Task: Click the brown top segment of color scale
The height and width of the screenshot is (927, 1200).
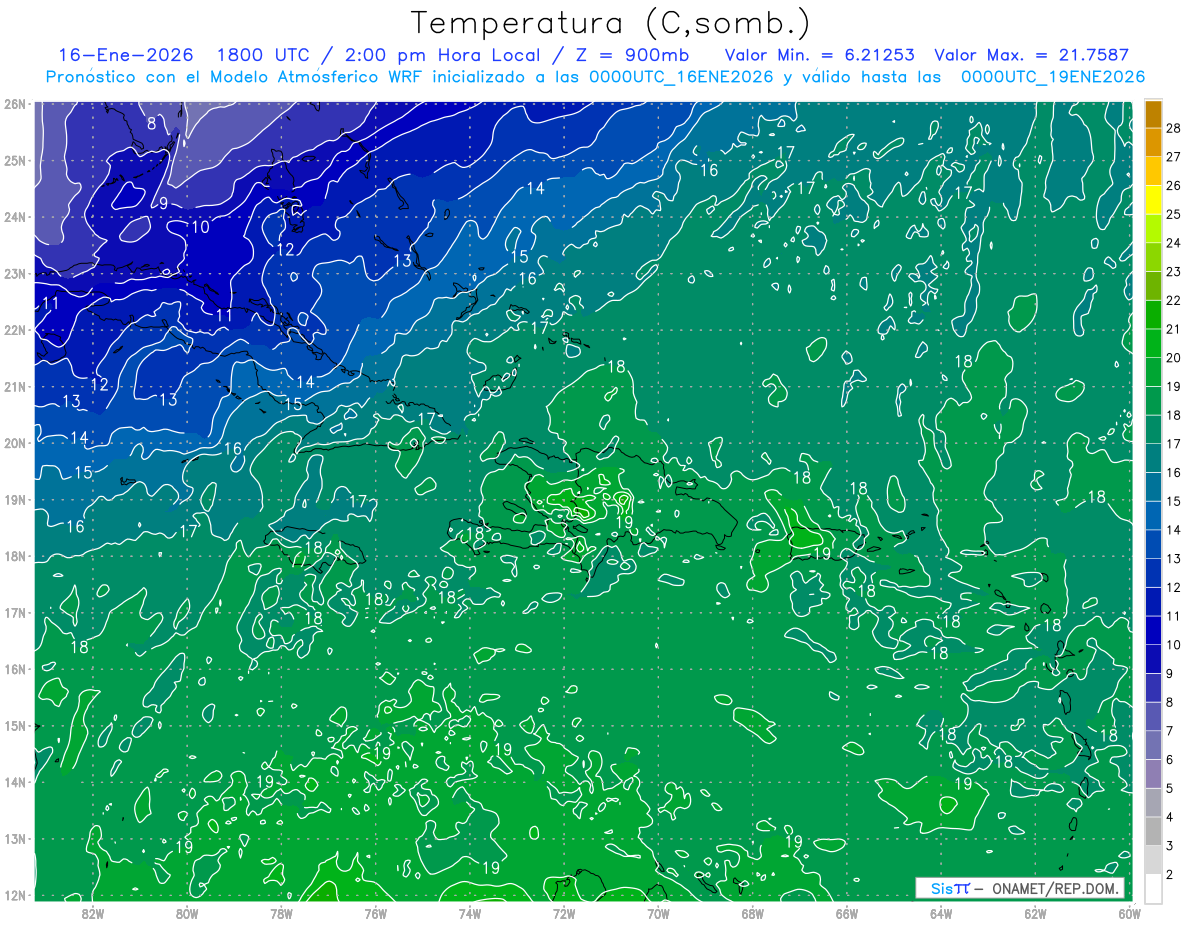Action: tap(1153, 114)
